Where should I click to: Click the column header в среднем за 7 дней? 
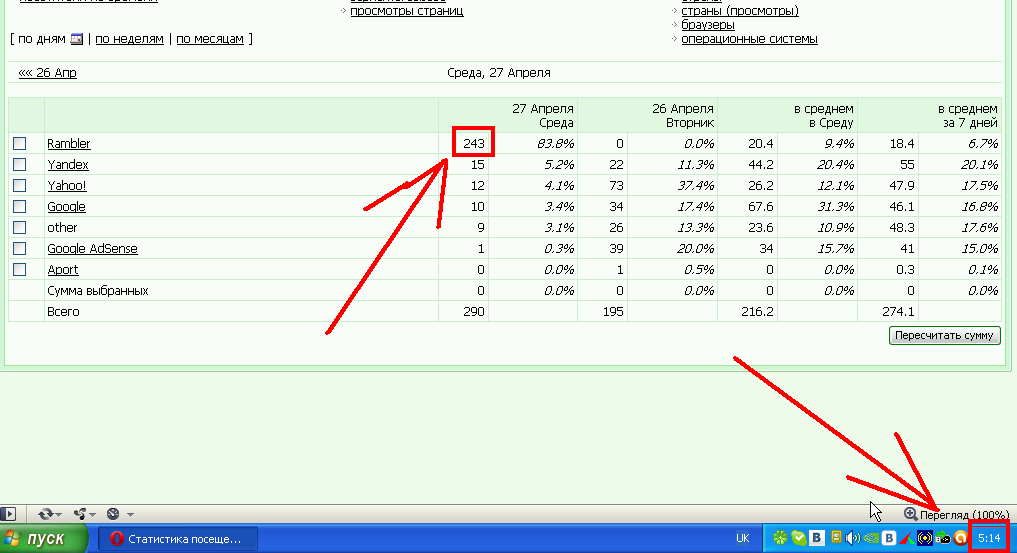coord(966,115)
